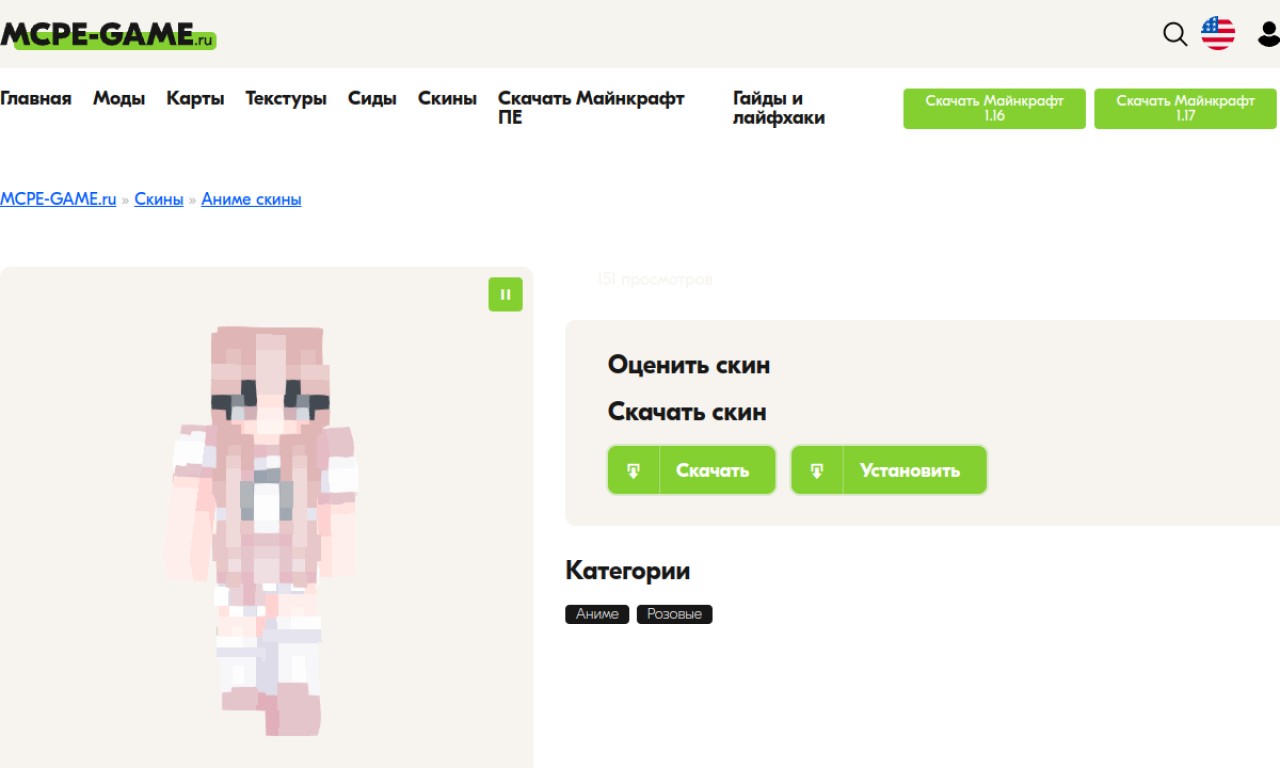Viewport: 1280px width, 768px height.
Task: Open the Сиды menu section
Action: (372, 98)
